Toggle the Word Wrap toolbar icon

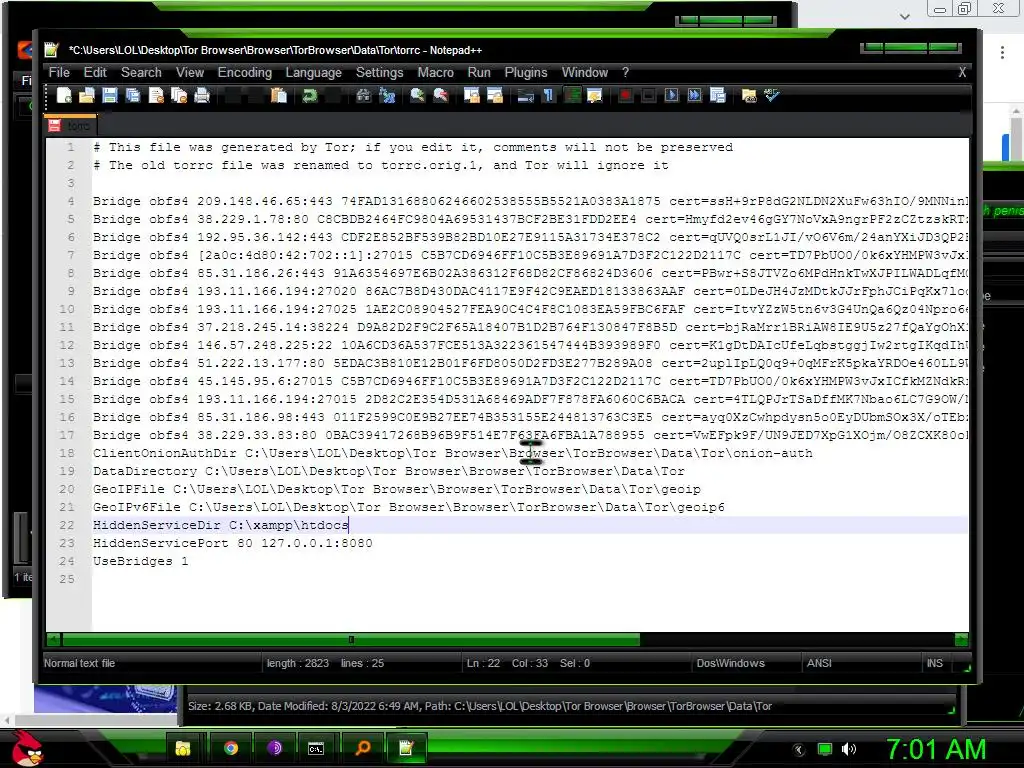pyautogui.click(x=525, y=95)
